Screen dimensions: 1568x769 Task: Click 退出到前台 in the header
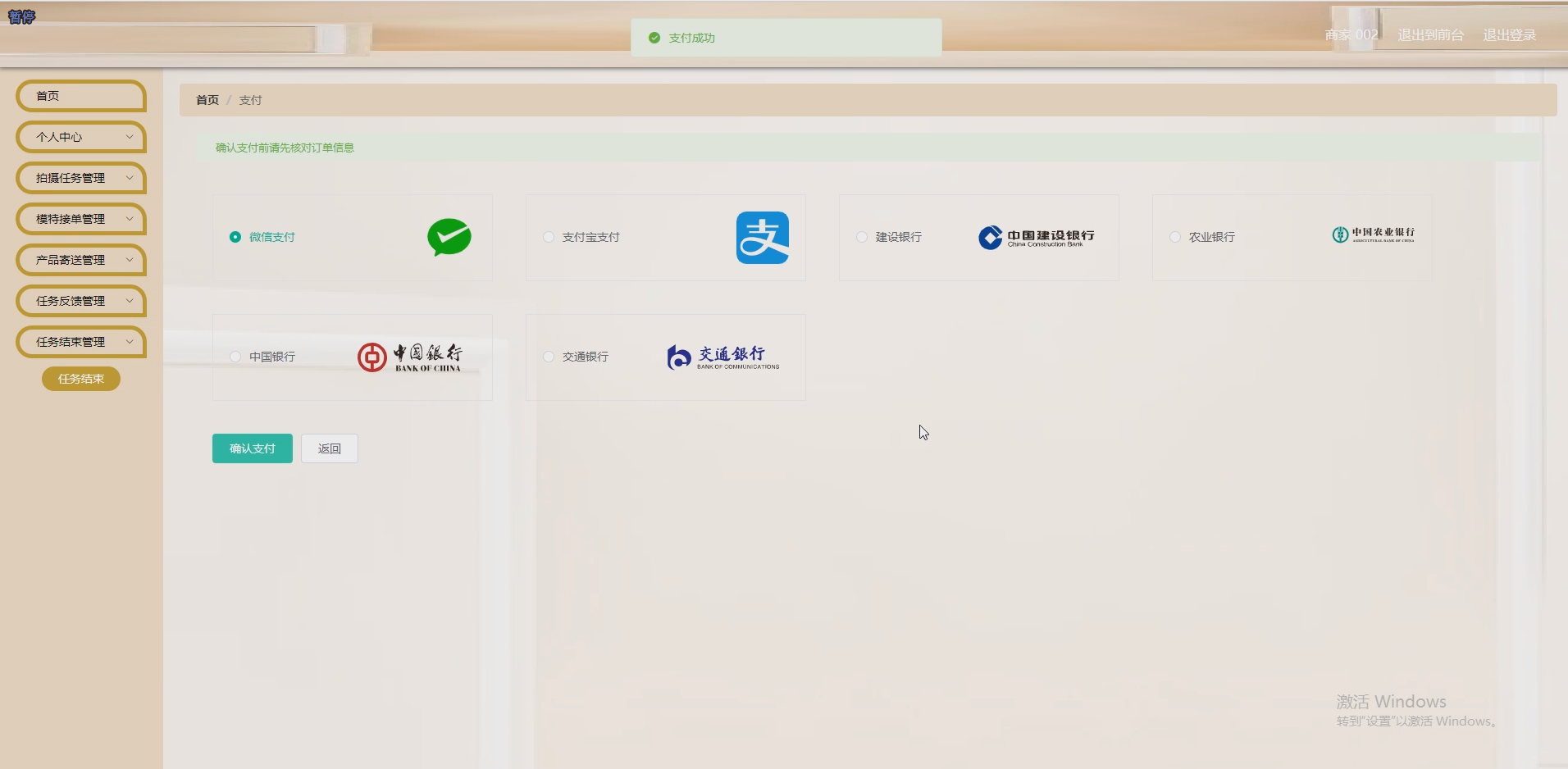point(1431,35)
